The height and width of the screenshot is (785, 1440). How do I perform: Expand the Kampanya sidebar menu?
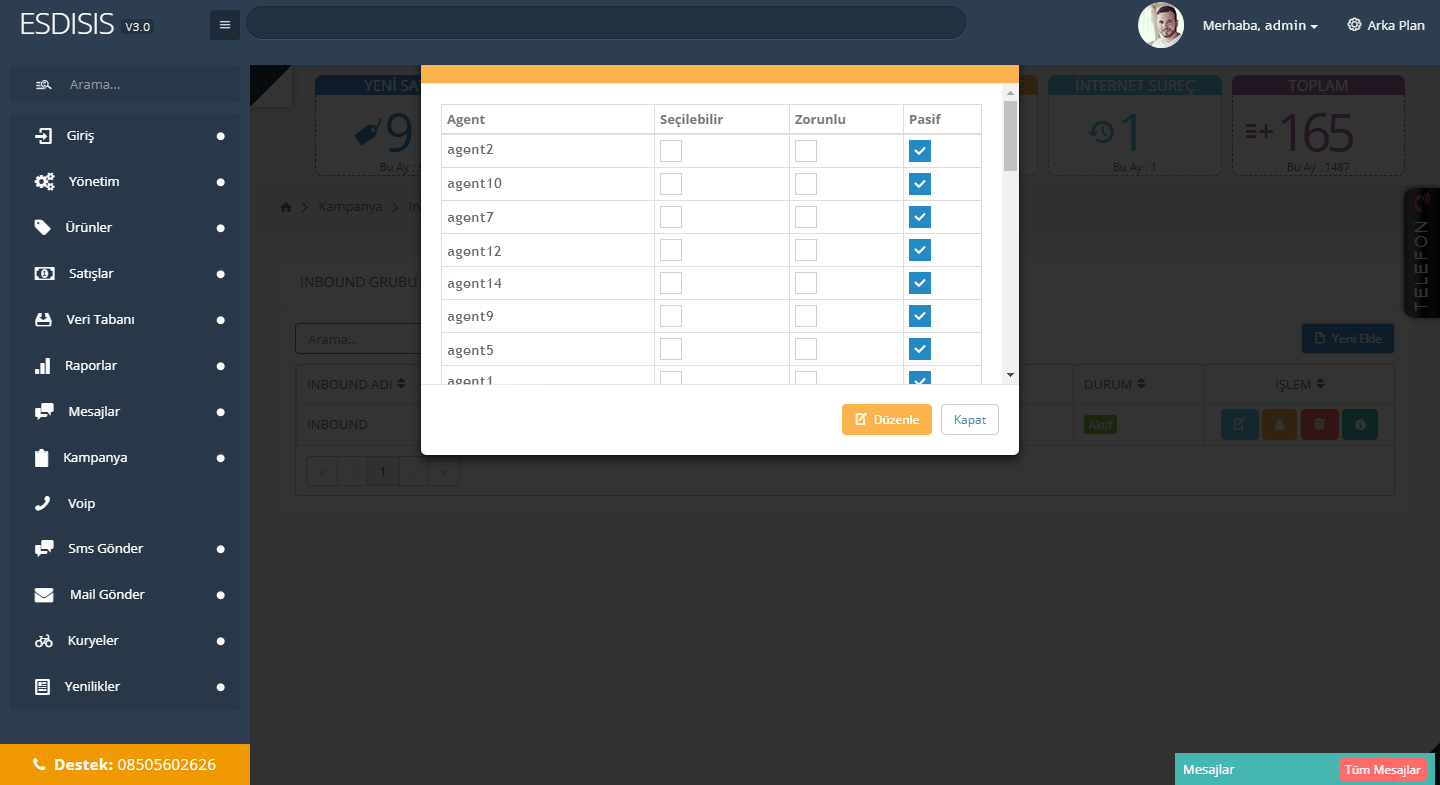point(95,458)
